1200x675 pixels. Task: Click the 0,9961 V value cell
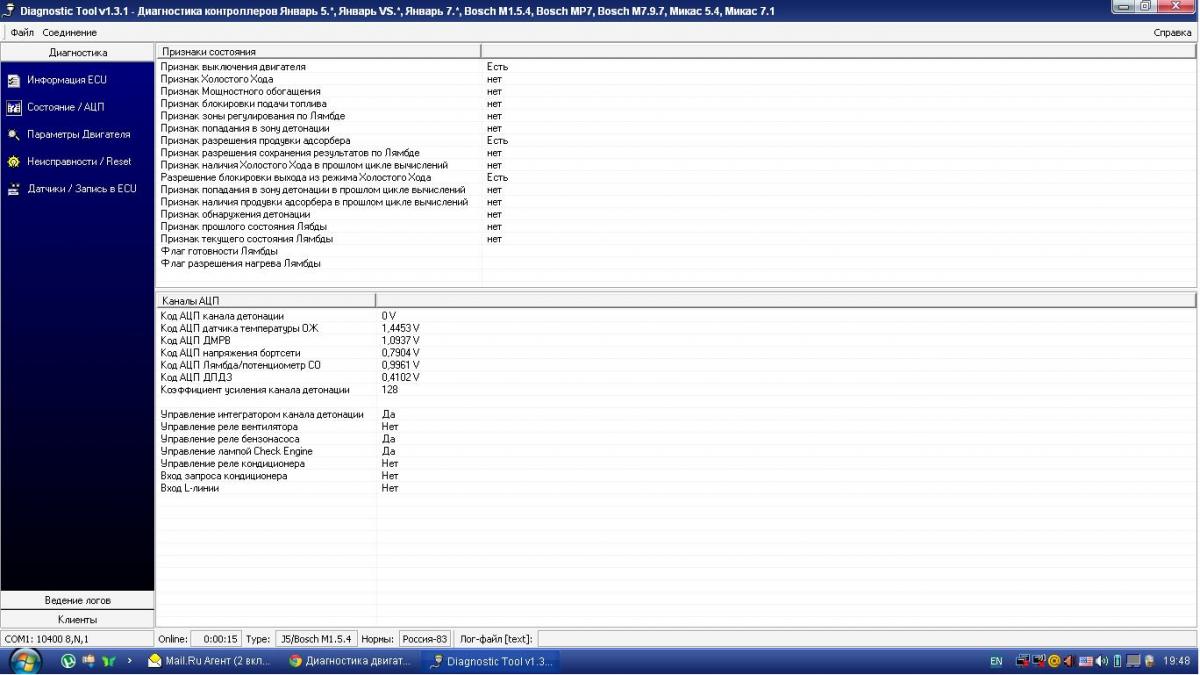click(401, 365)
